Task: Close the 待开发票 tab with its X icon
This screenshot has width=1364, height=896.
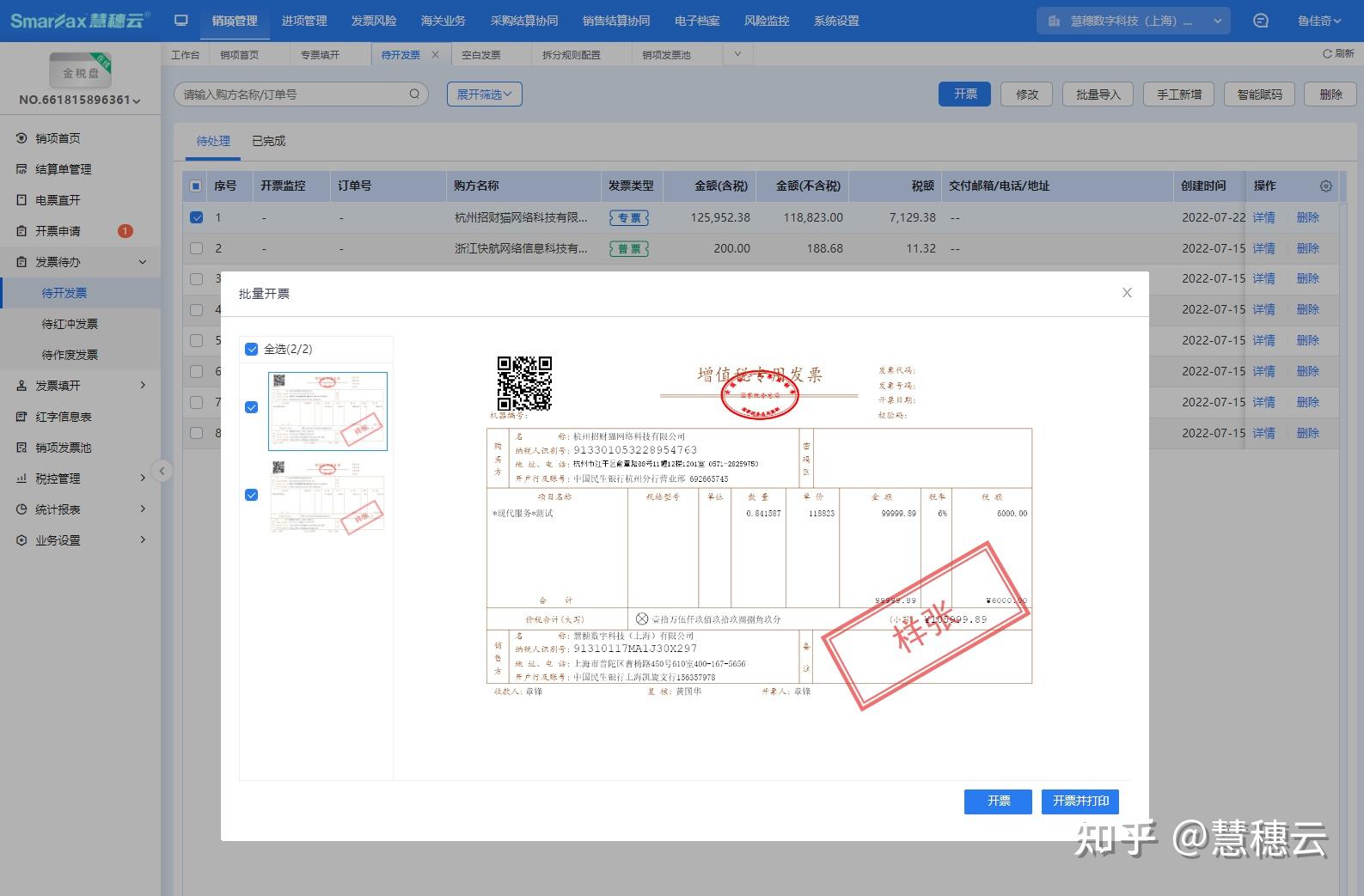Action: pyautogui.click(x=435, y=55)
